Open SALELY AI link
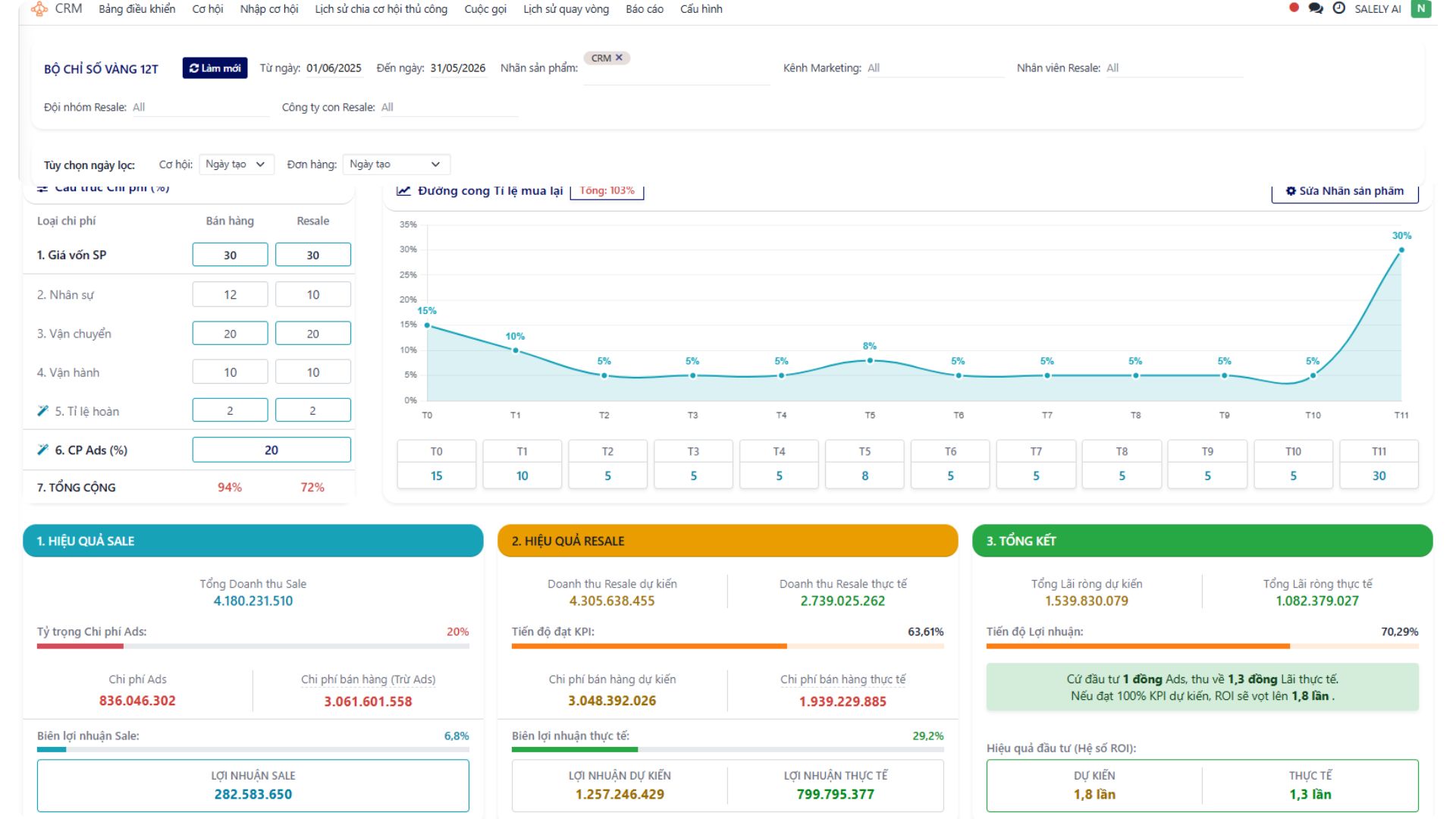The width and height of the screenshot is (1456, 819). pos(1378,9)
